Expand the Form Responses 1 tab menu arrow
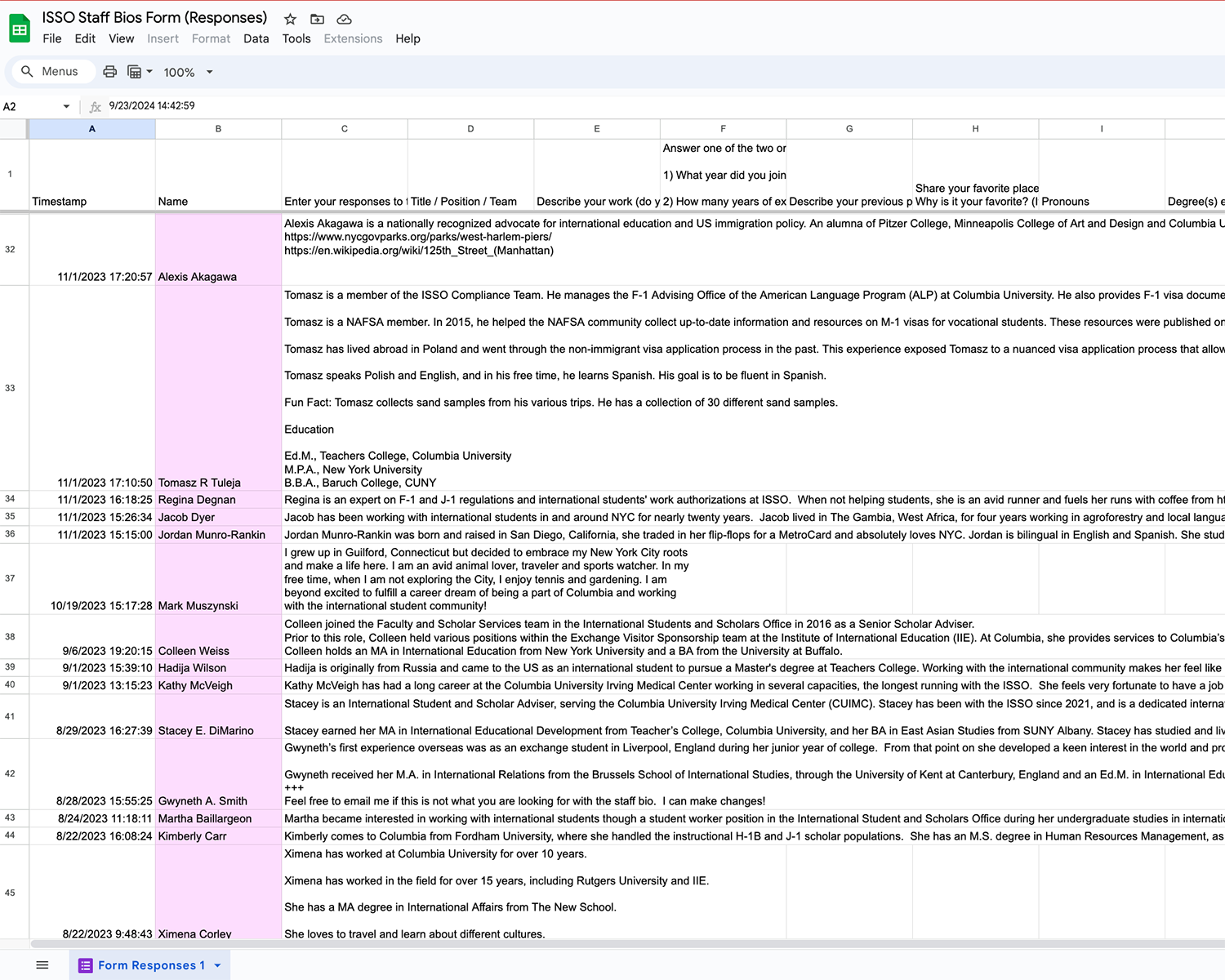The width and height of the screenshot is (1225, 980). coord(217,965)
